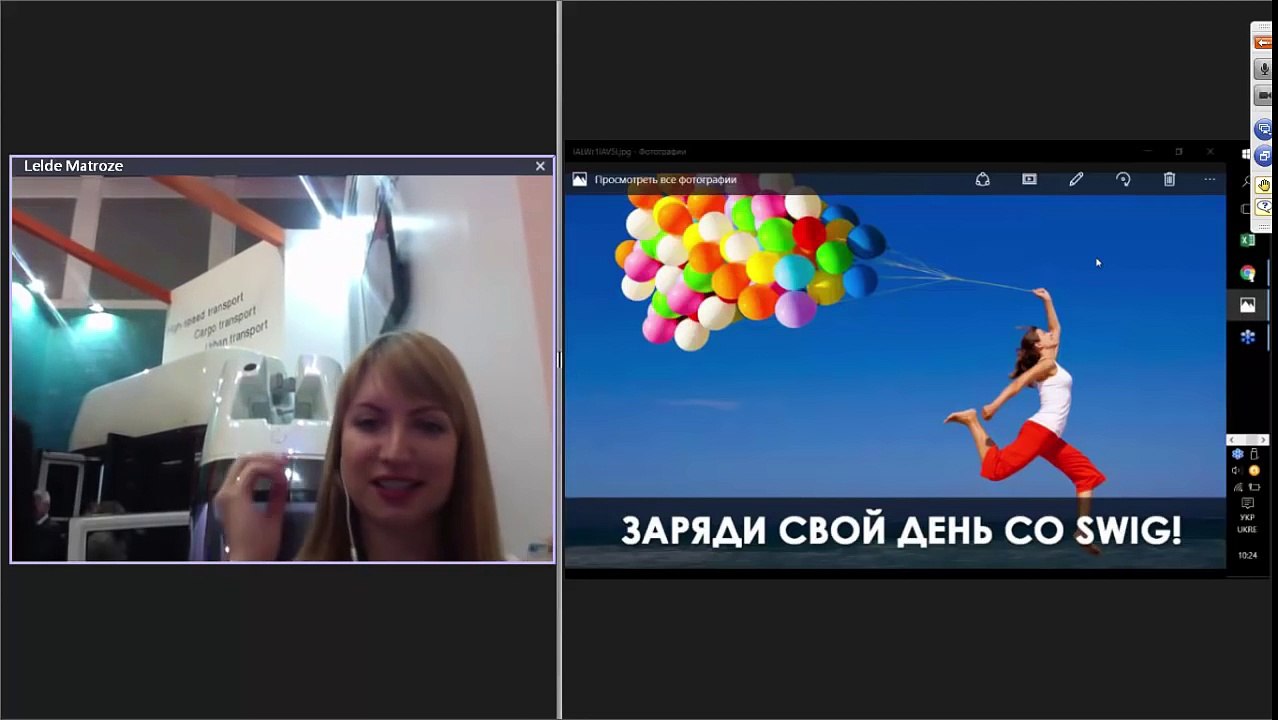The height and width of the screenshot is (720, 1278).
Task: Click 'Просмотреть все фотографии' link
Action: tap(665, 180)
